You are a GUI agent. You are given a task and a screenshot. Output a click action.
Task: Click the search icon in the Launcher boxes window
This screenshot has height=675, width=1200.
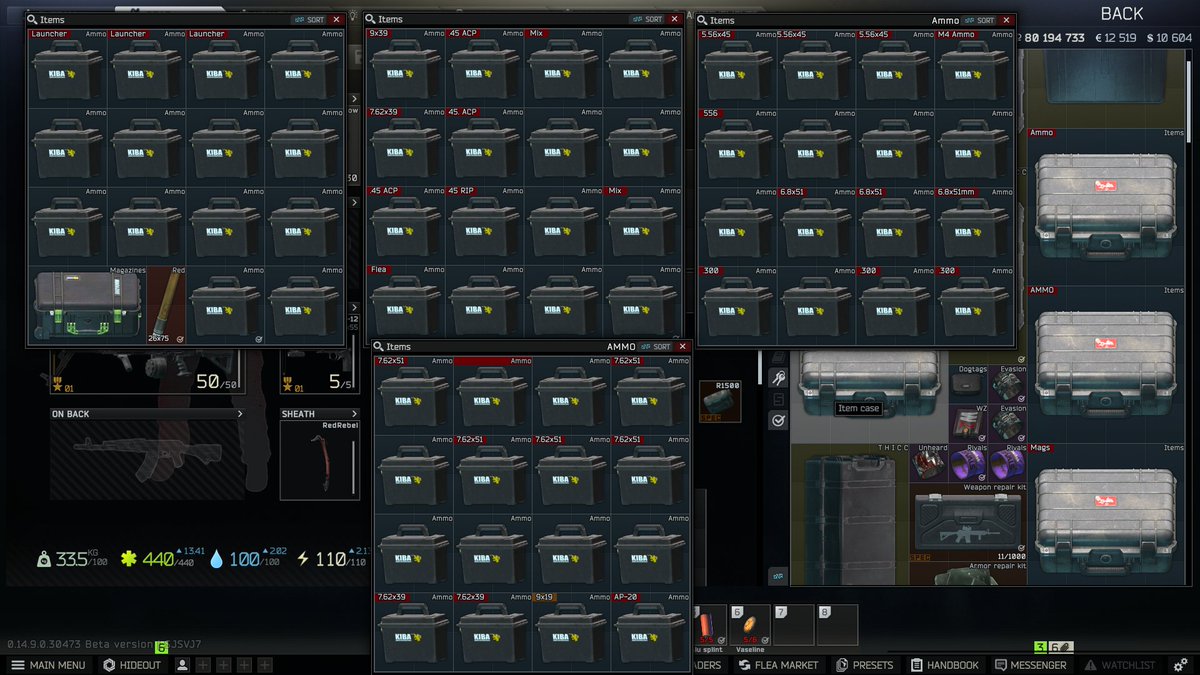[33, 19]
